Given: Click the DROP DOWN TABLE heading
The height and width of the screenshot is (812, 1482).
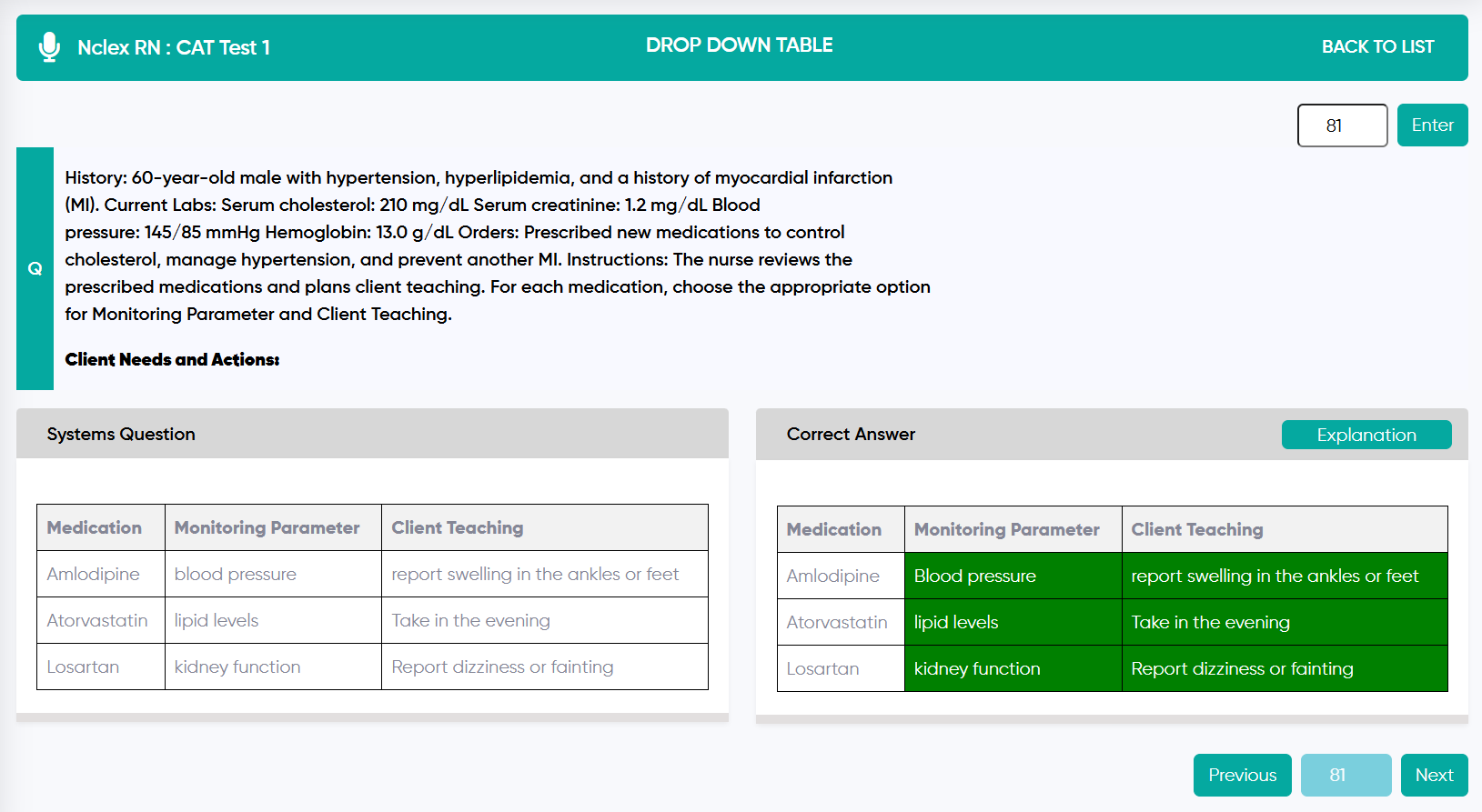Looking at the screenshot, I should click(x=739, y=45).
